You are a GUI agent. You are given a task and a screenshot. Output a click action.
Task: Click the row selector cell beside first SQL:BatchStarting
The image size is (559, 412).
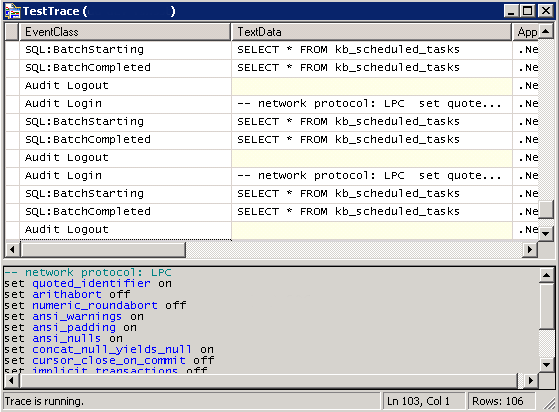(12, 50)
